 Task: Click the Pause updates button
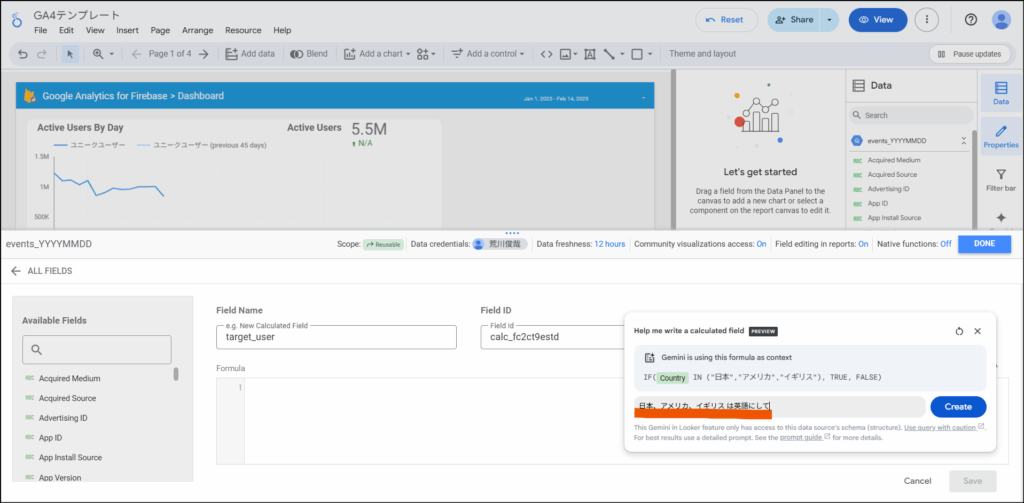tap(969, 54)
